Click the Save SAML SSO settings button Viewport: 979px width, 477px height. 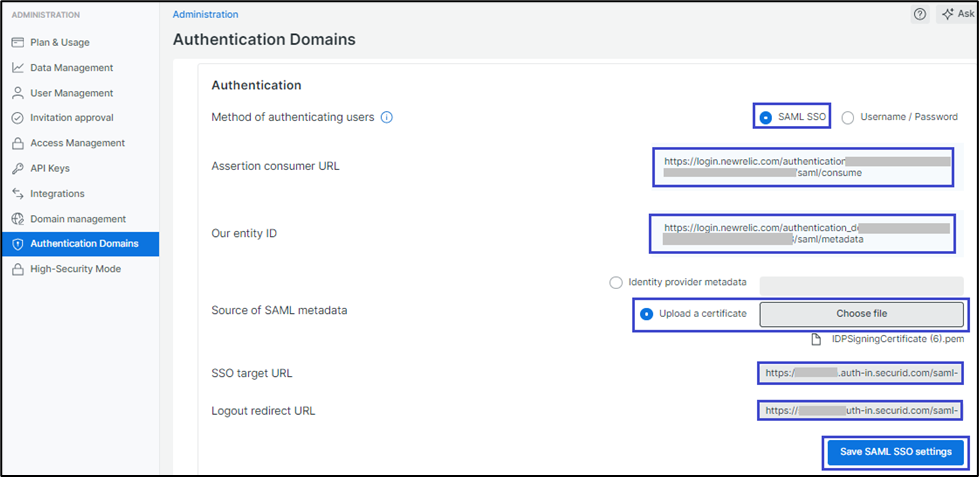point(895,452)
